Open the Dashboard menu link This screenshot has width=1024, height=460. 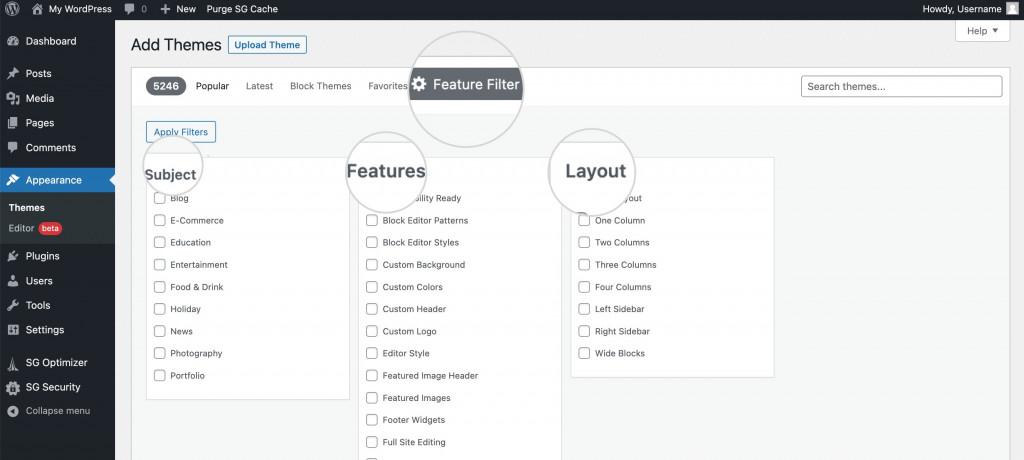[x=51, y=41]
